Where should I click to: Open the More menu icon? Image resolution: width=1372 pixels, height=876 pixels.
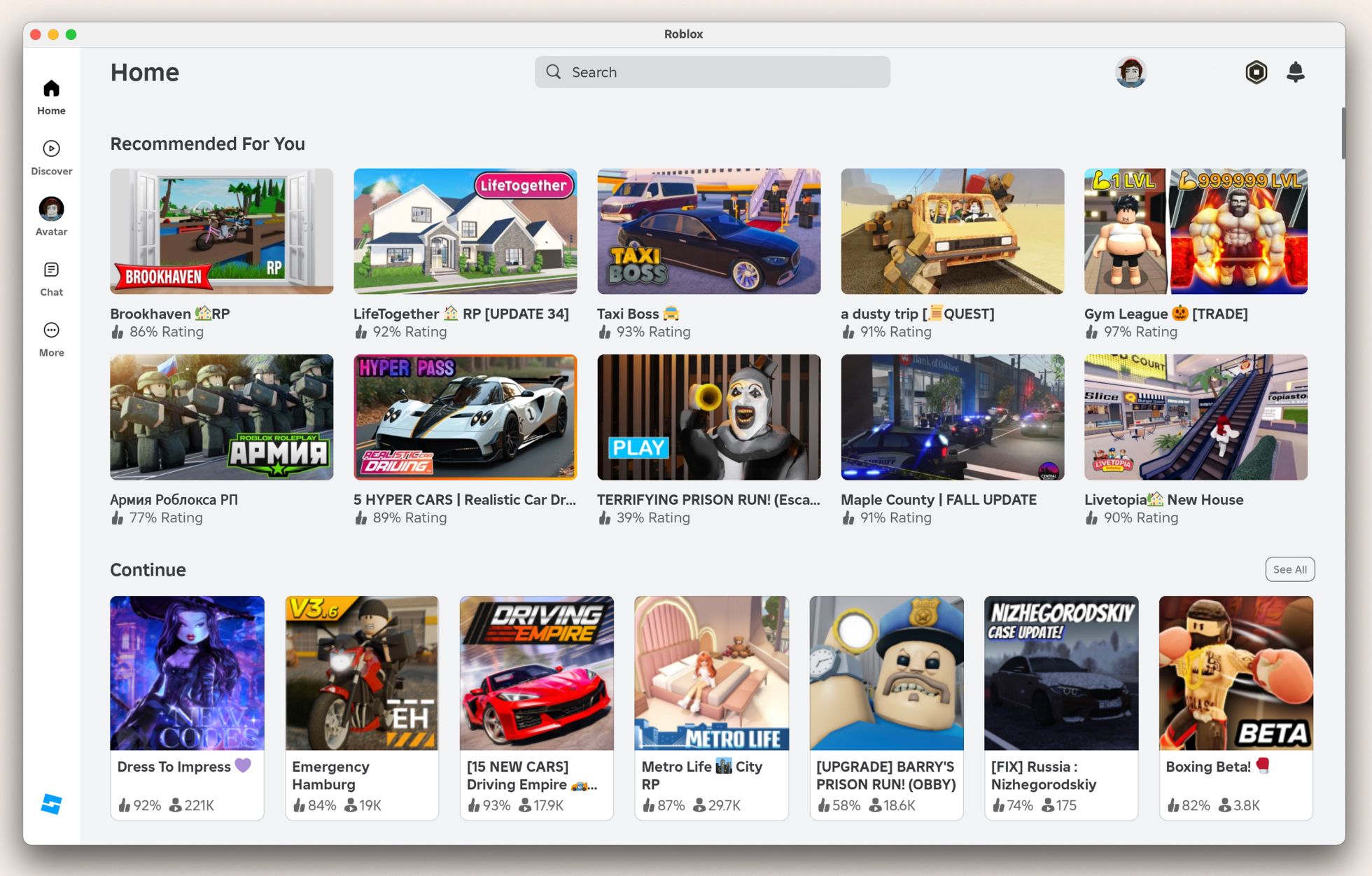point(51,331)
